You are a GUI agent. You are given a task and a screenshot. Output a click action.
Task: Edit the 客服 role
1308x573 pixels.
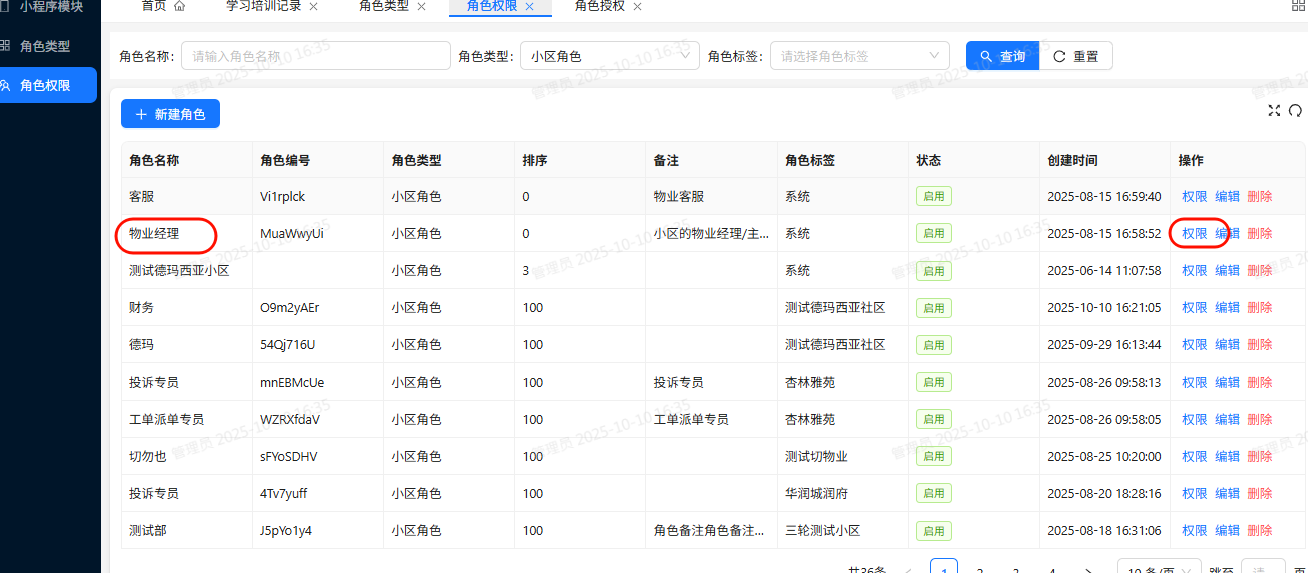[x=1227, y=196]
